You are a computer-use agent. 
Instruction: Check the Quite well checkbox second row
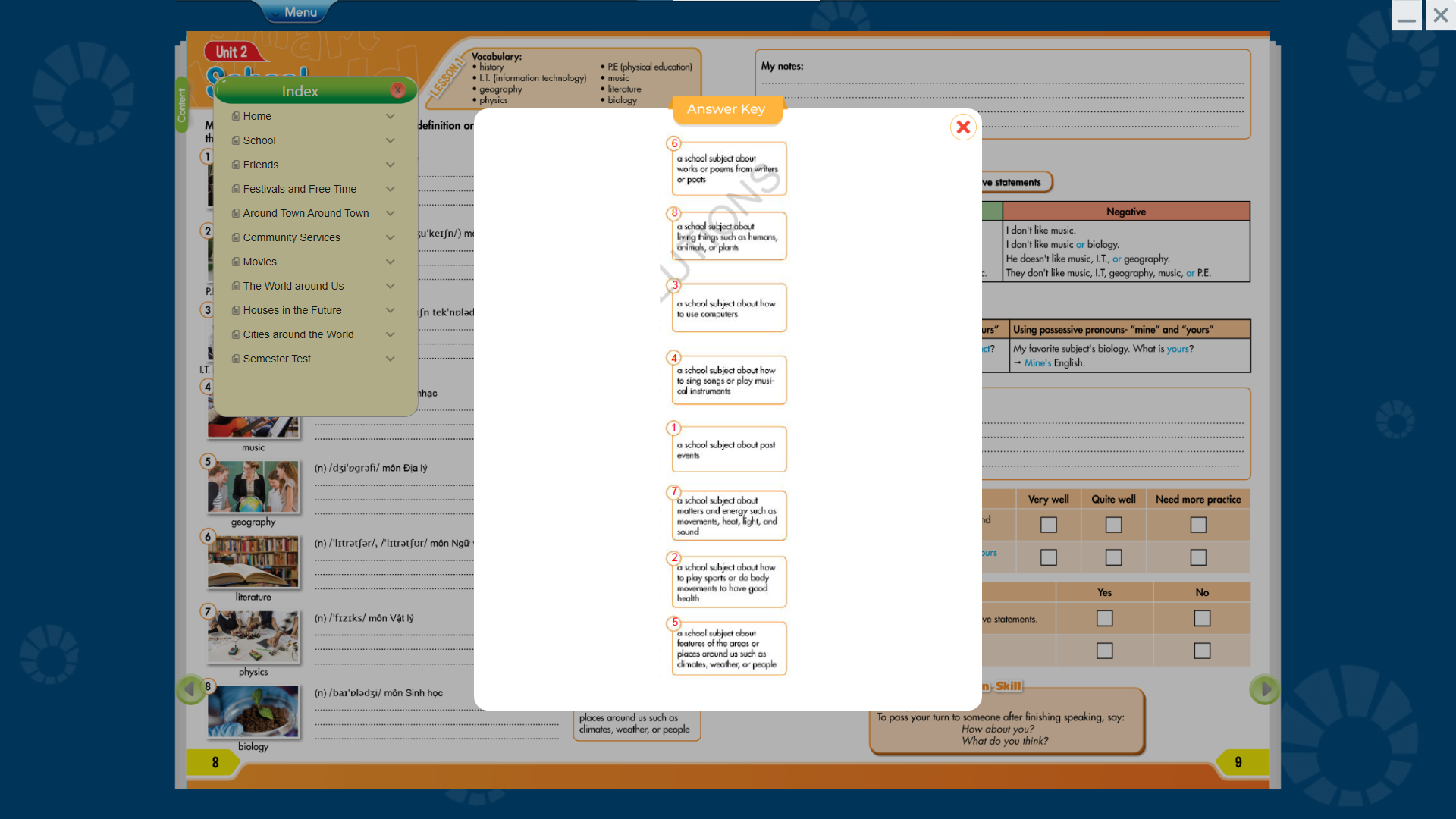[x=1114, y=557]
